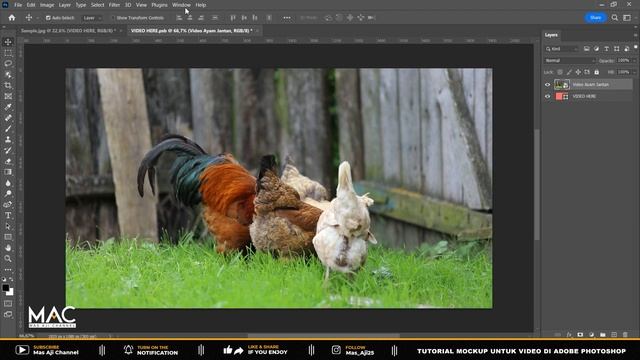
Task: Select the Zoom tool
Action: (8, 258)
